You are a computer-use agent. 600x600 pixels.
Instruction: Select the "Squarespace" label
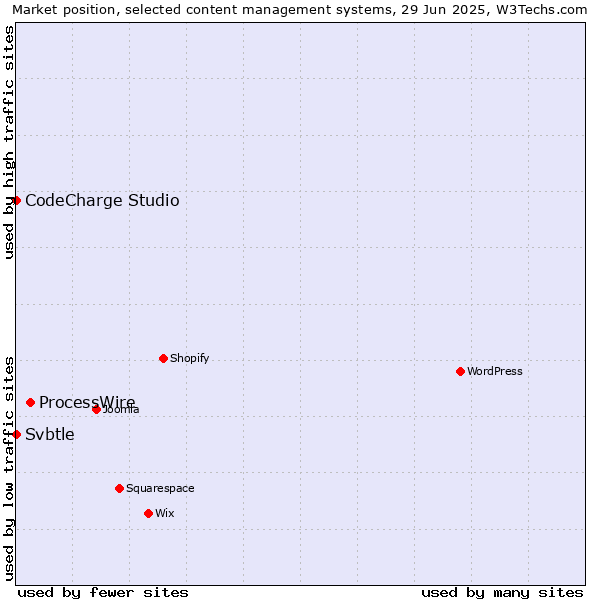[160, 489]
